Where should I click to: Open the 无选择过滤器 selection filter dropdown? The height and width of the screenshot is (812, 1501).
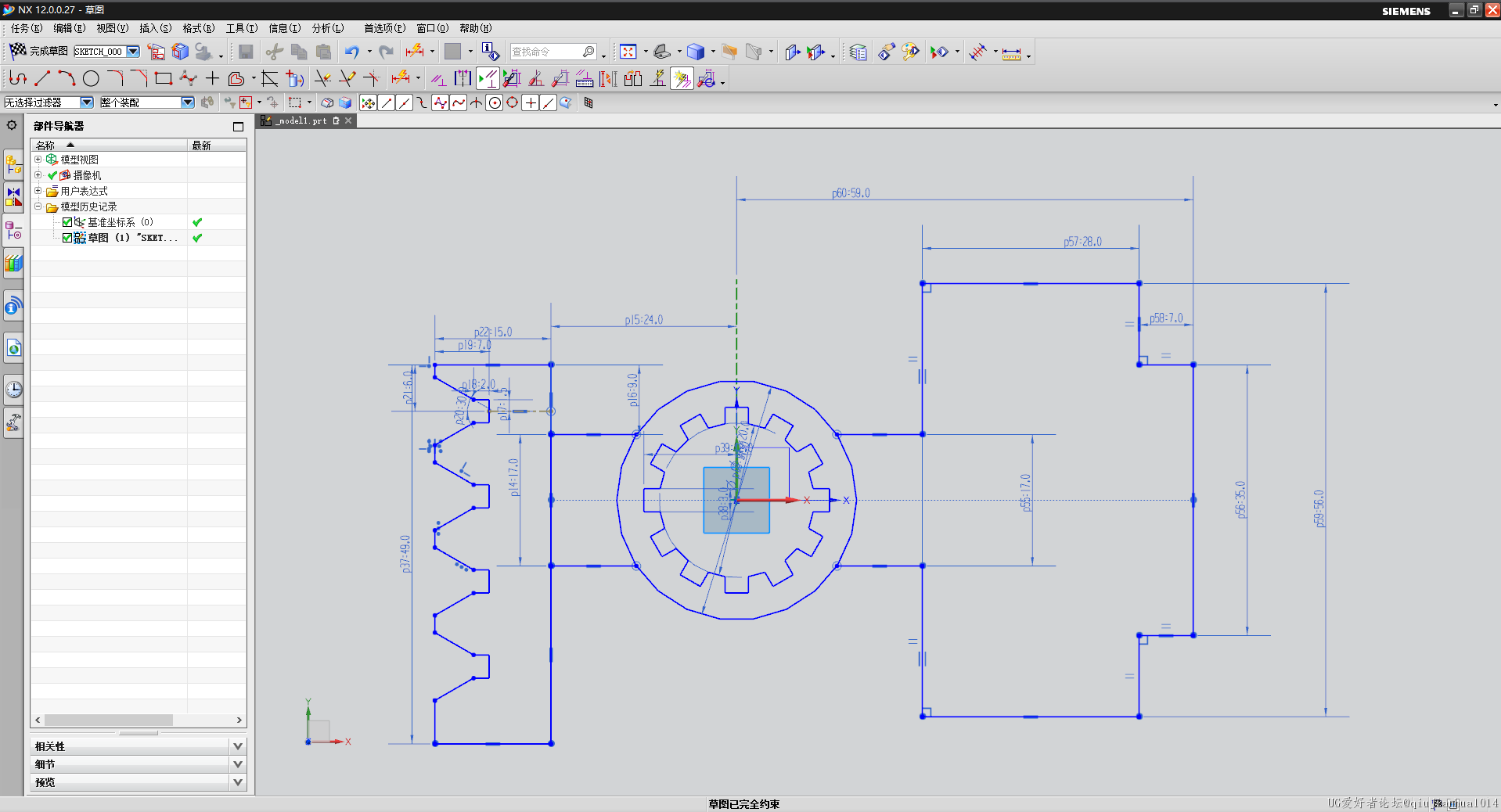pyautogui.click(x=87, y=102)
